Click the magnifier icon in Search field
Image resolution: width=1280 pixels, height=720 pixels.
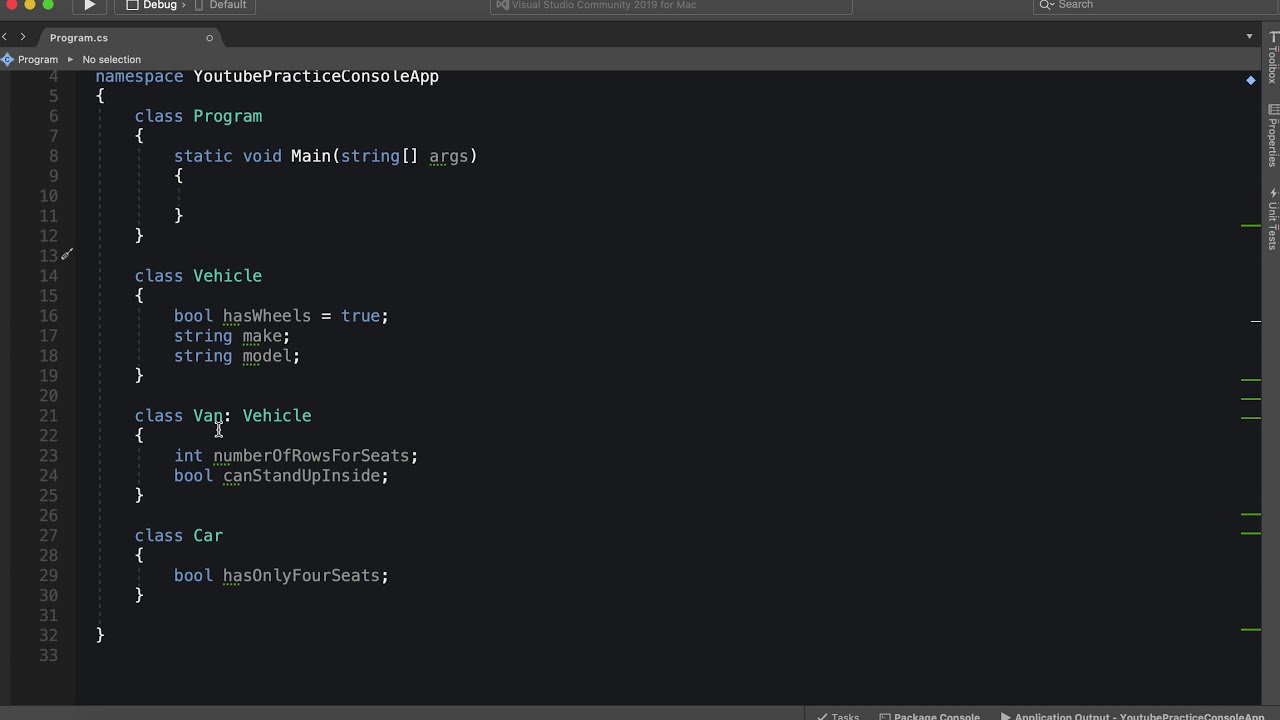click(1046, 5)
